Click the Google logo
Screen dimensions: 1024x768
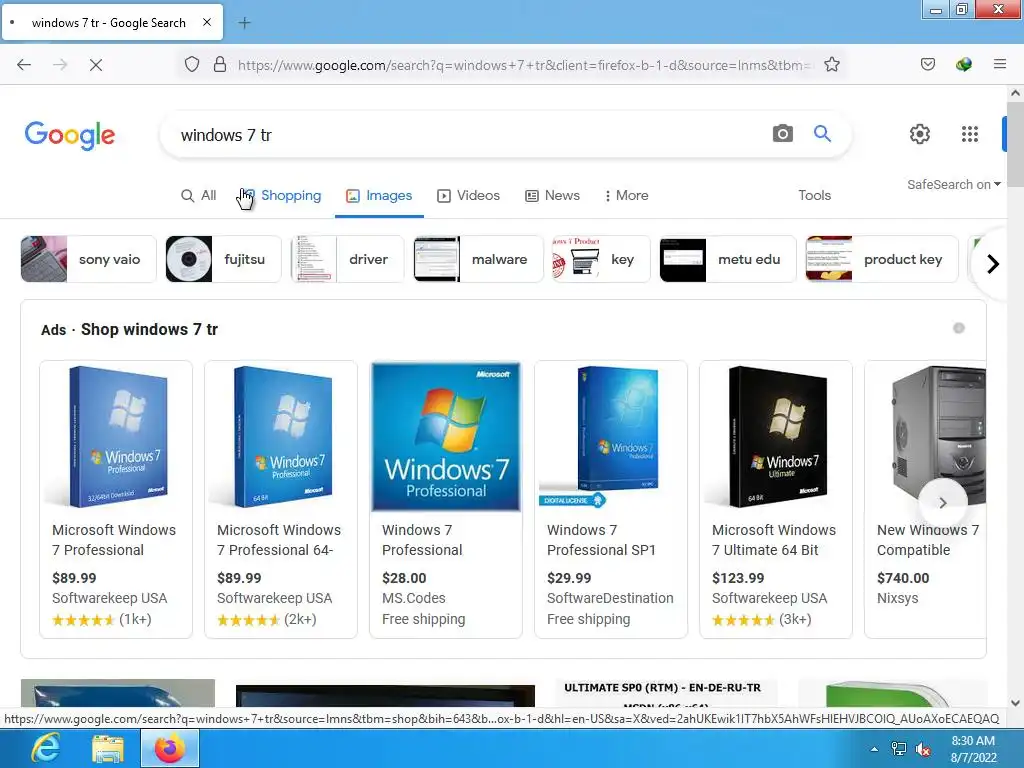70,135
